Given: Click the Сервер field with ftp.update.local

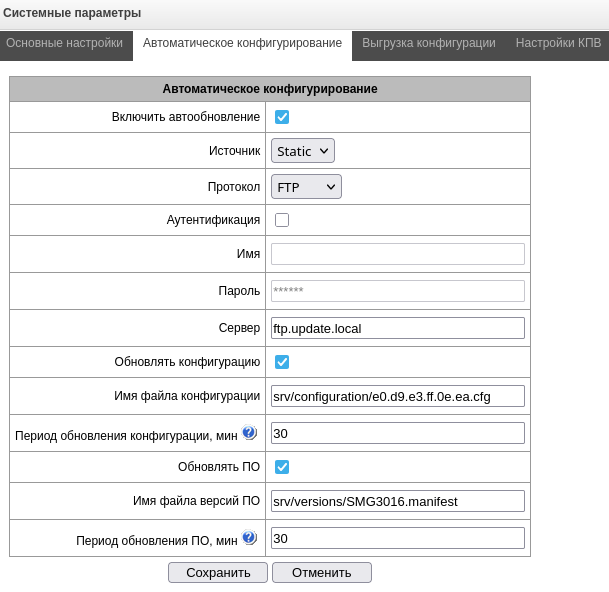Looking at the screenshot, I should (x=397, y=328).
